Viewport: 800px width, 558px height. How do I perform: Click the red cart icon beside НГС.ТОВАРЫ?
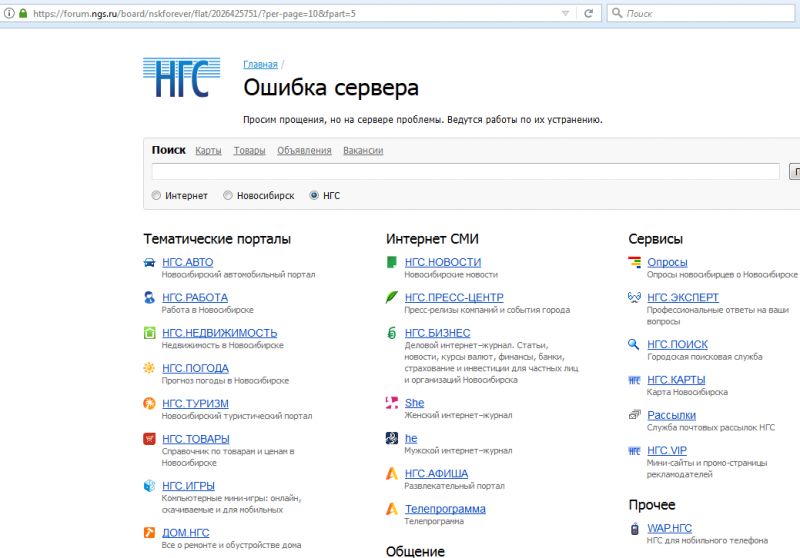click(149, 439)
